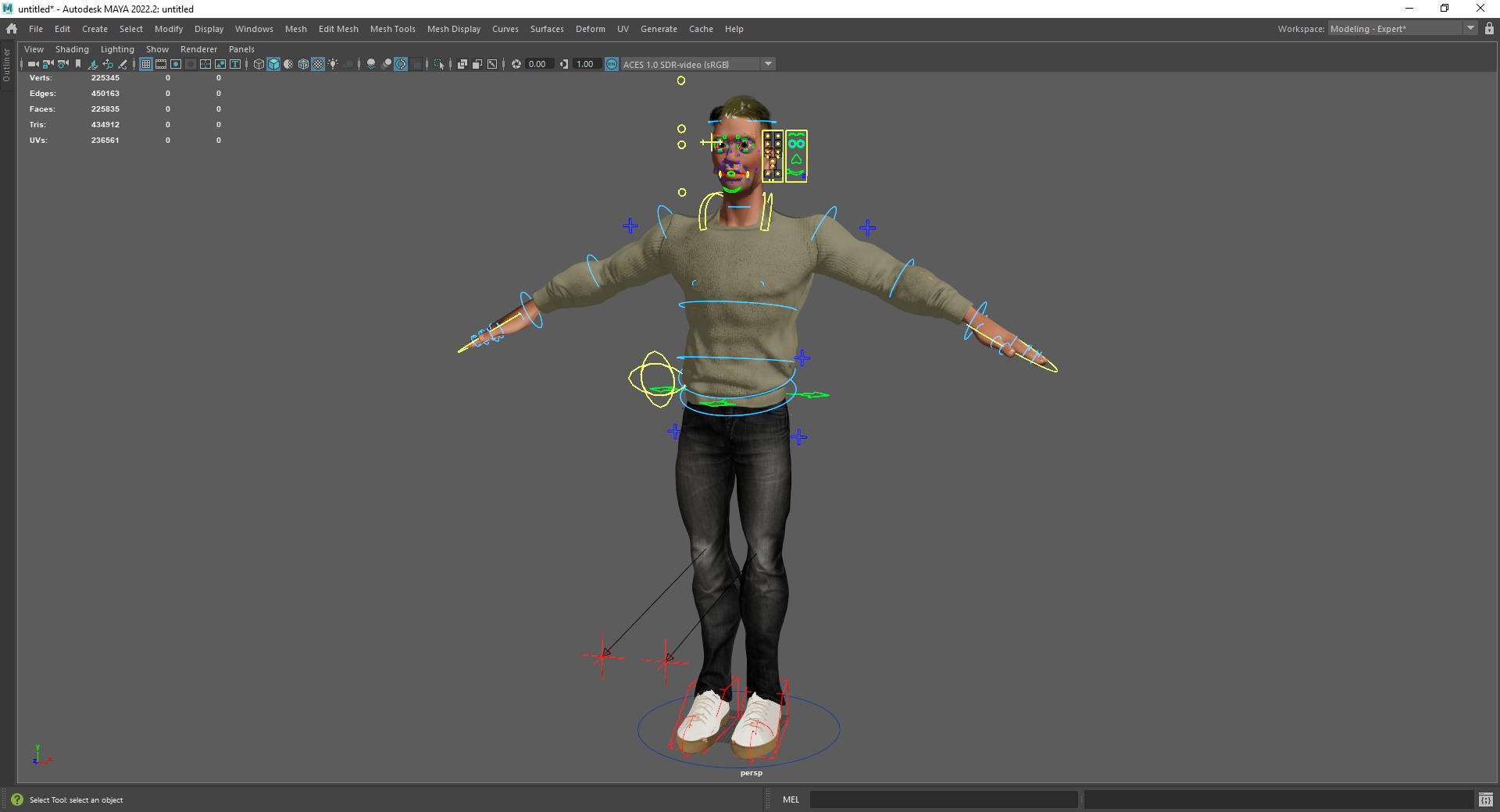Toggle the textured display checker icon

(318, 64)
